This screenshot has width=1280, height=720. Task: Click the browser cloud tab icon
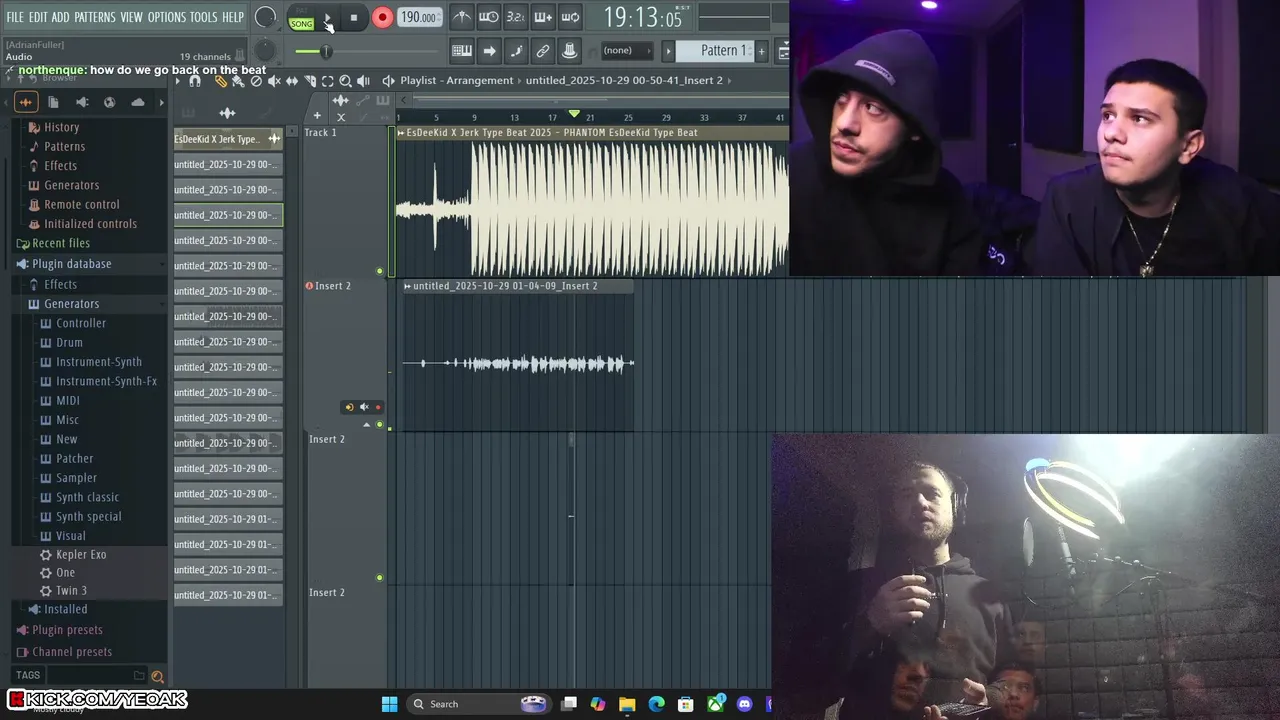(x=137, y=102)
